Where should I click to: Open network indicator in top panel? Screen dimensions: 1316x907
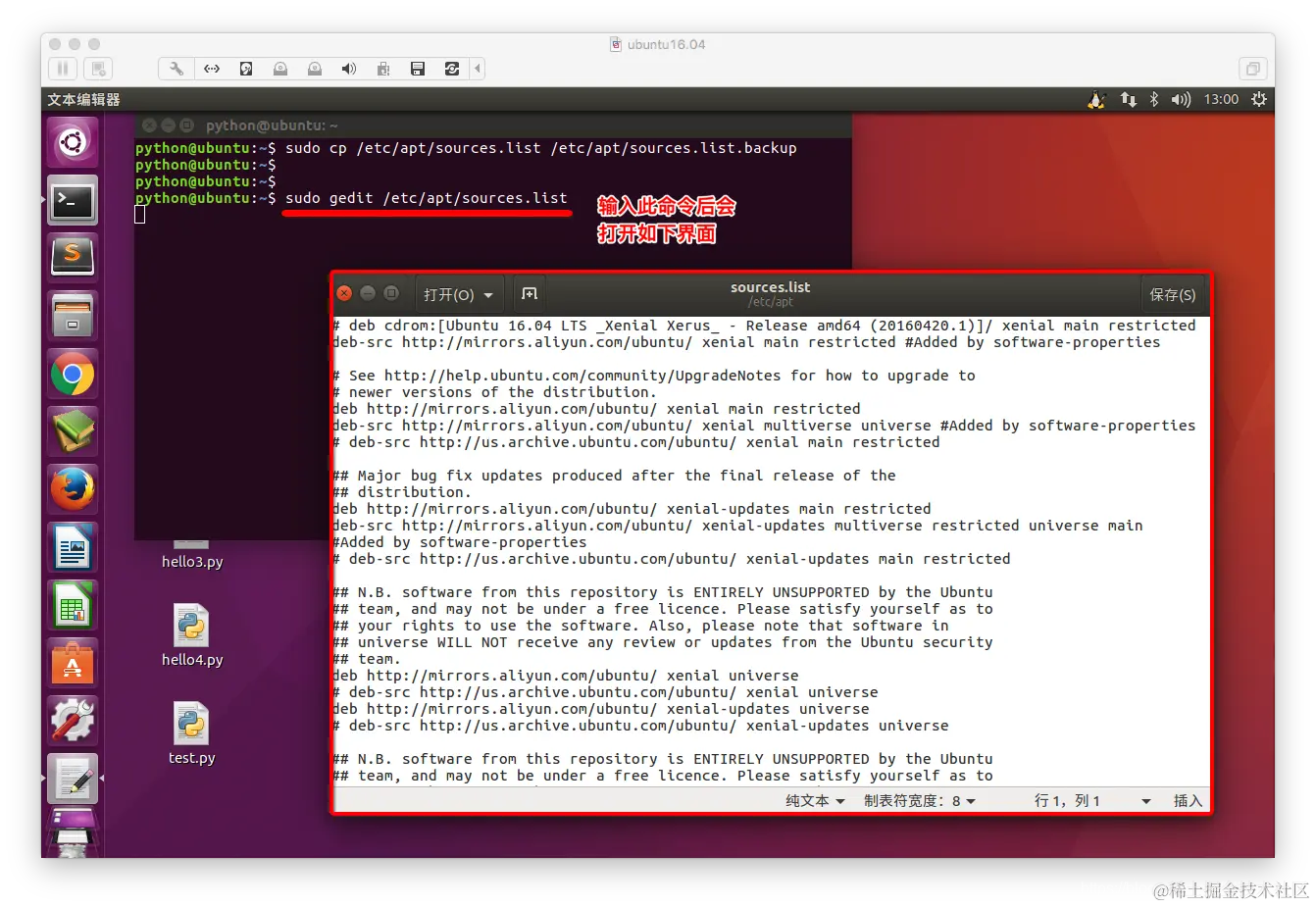point(1129,99)
